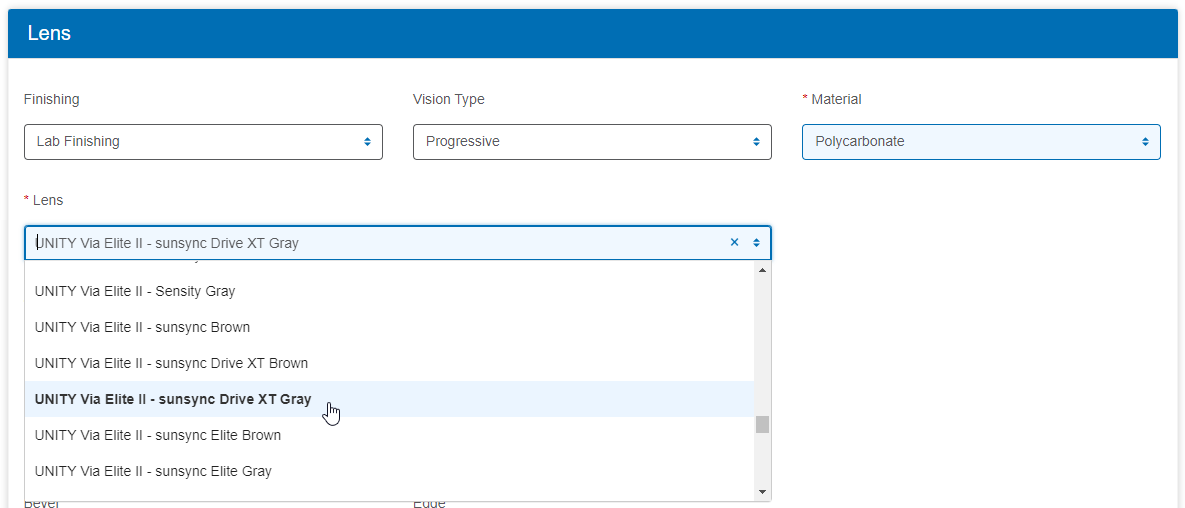Pick UNITY Via Elite II - sunsync Drive XT Brown
This screenshot has width=1185, height=508.
[171, 364]
